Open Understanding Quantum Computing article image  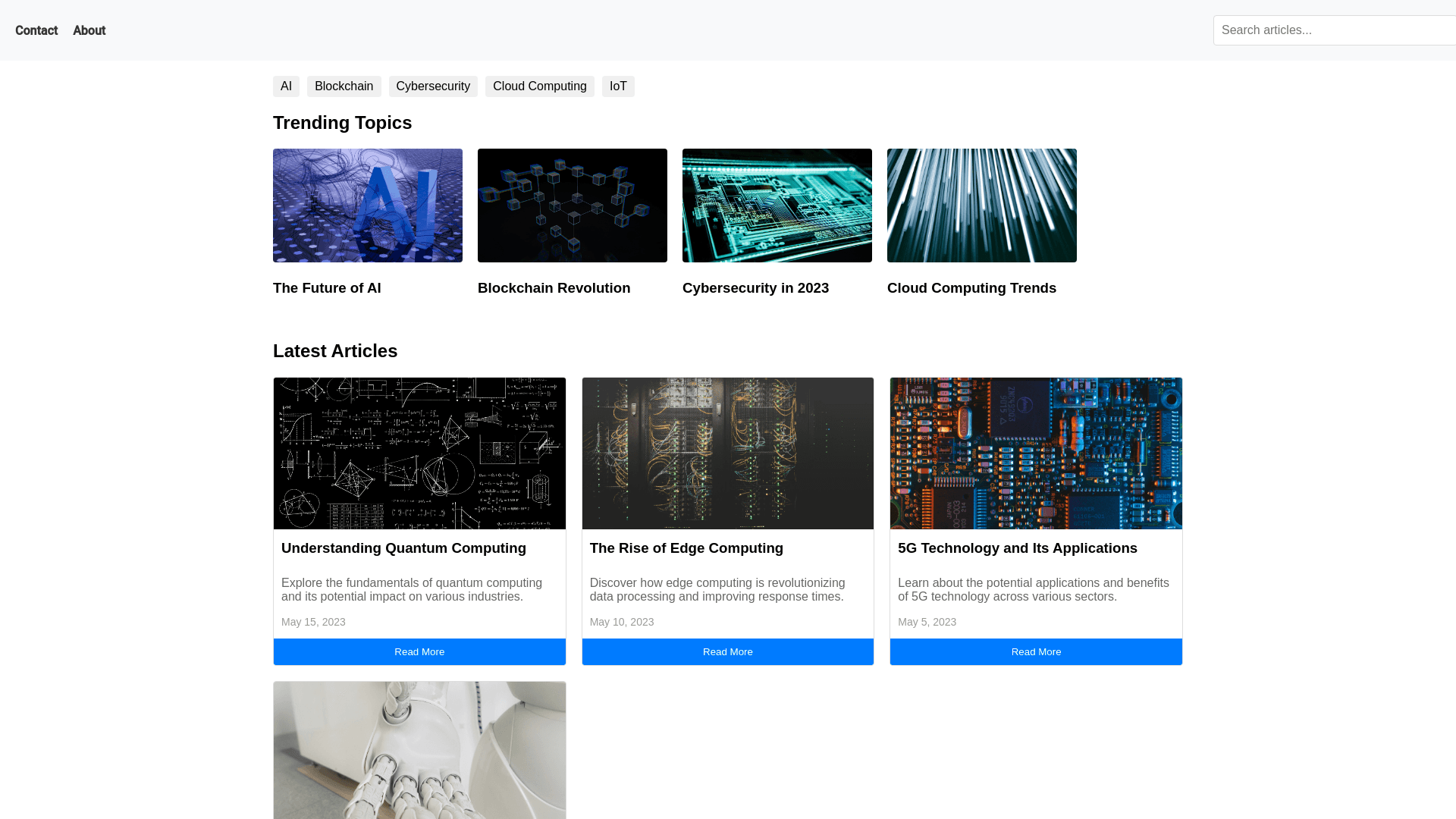(x=419, y=453)
